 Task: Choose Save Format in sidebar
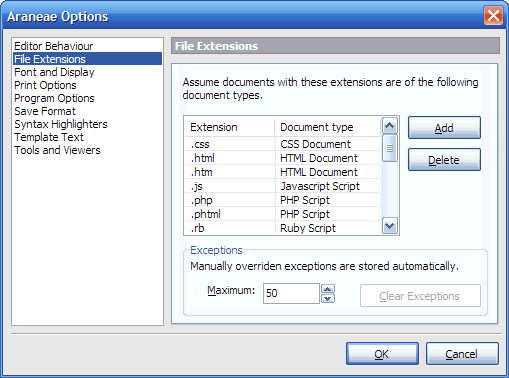tap(45, 111)
